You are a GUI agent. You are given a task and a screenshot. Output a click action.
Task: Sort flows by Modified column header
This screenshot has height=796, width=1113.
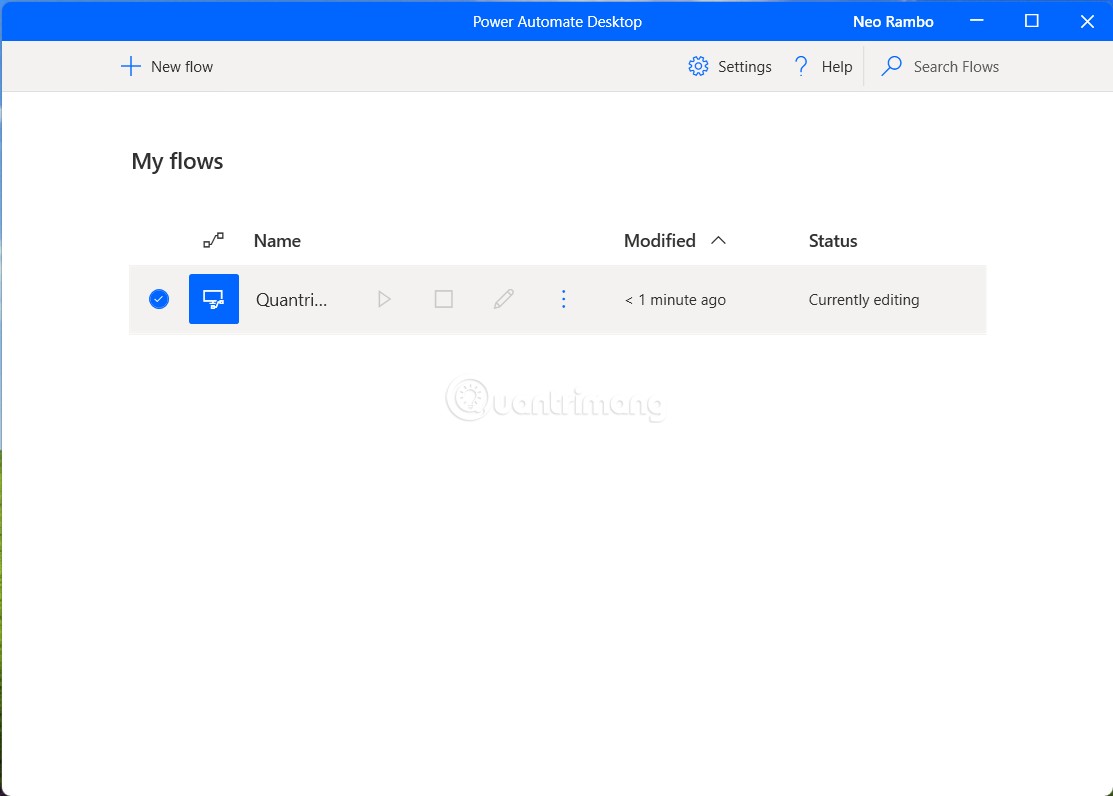click(659, 241)
